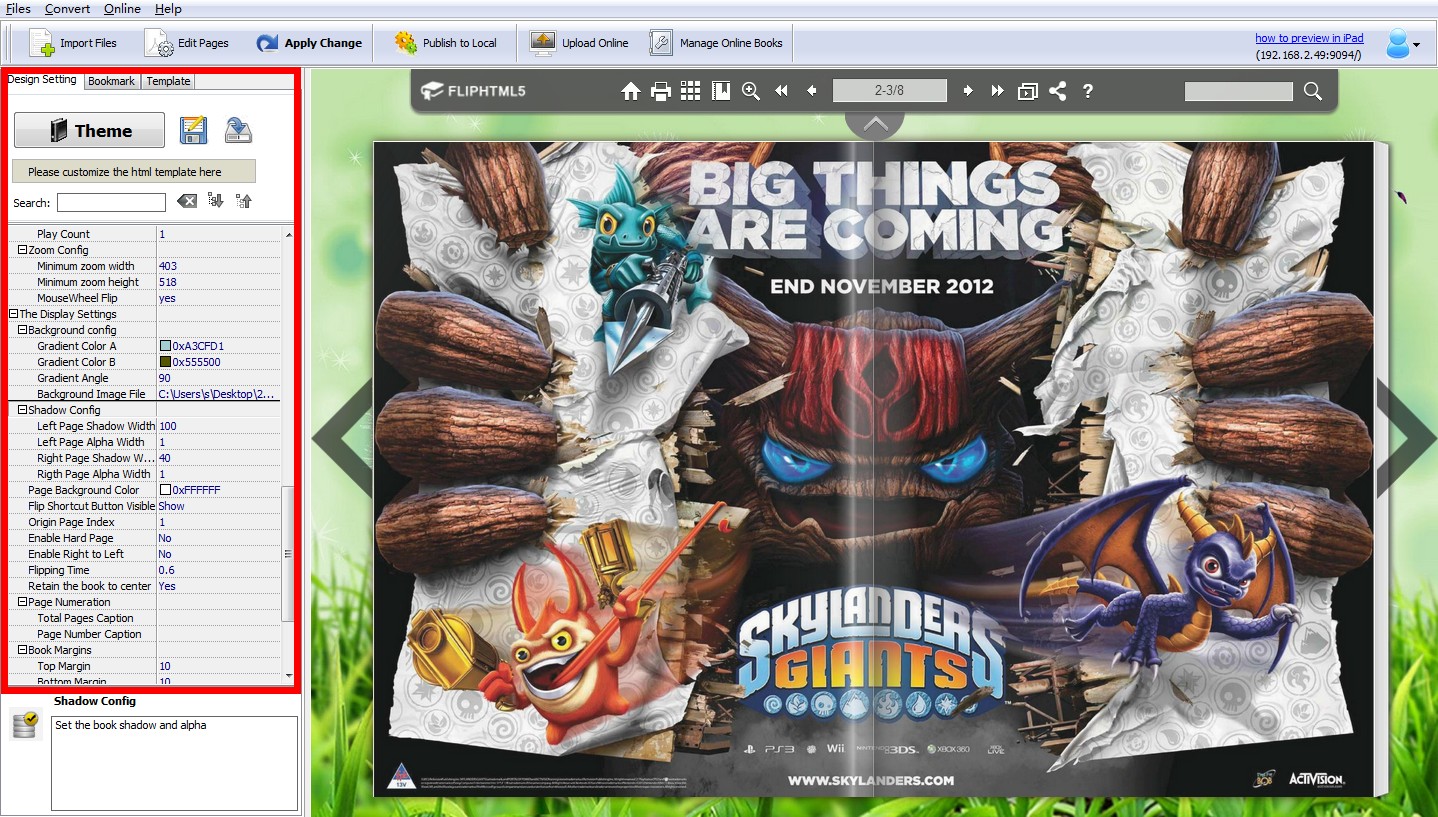This screenshot has height=817, width=1438.
Task: Switch to the Bookmark tab
Action: [x=112, y=81]
